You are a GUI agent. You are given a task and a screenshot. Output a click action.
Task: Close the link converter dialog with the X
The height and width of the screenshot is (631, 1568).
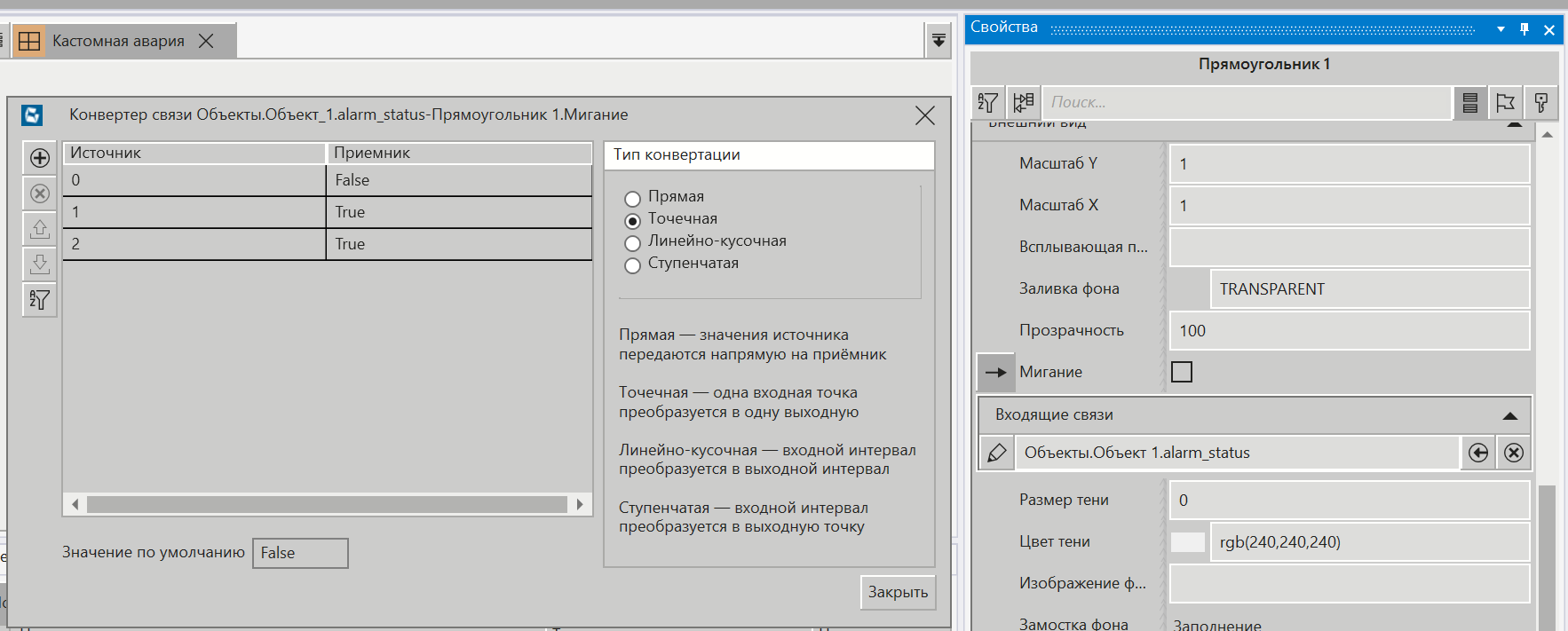pyautogui.click(x=924, y=115)
